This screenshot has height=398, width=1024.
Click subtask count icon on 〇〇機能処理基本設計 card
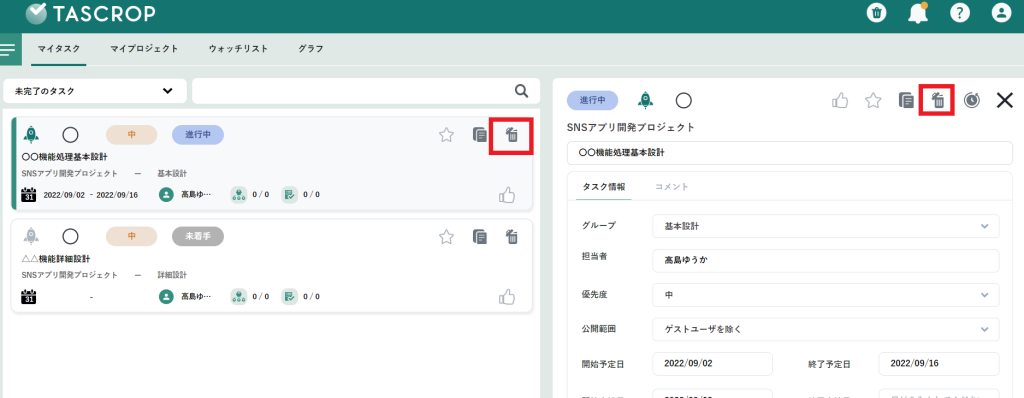239,194
